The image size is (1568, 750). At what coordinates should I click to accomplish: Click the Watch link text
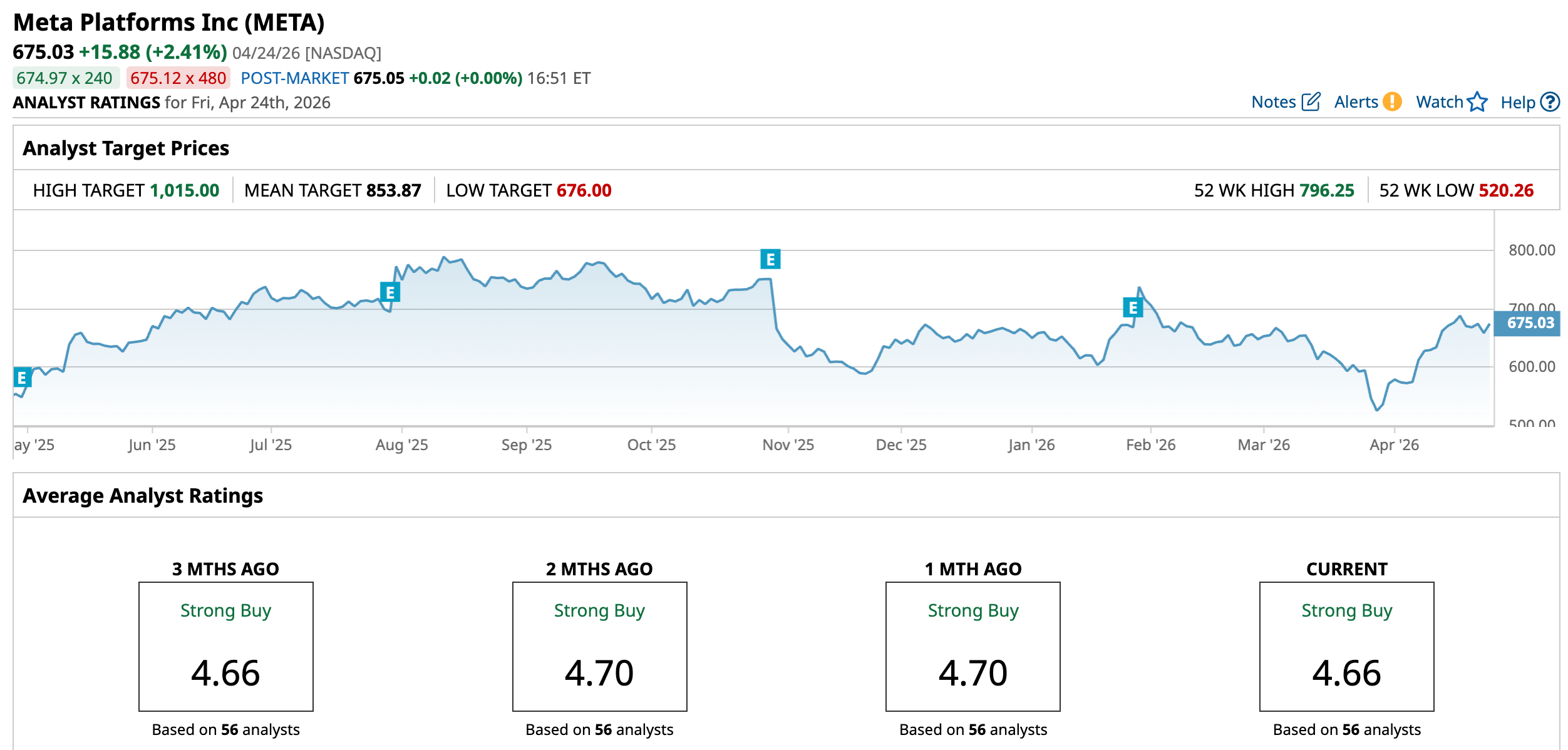click(1439, 102)
